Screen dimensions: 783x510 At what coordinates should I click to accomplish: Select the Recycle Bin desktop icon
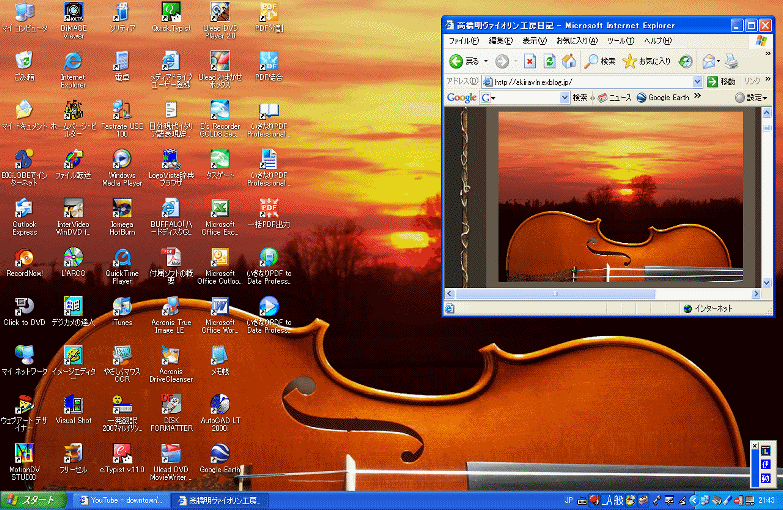[24, 66]
